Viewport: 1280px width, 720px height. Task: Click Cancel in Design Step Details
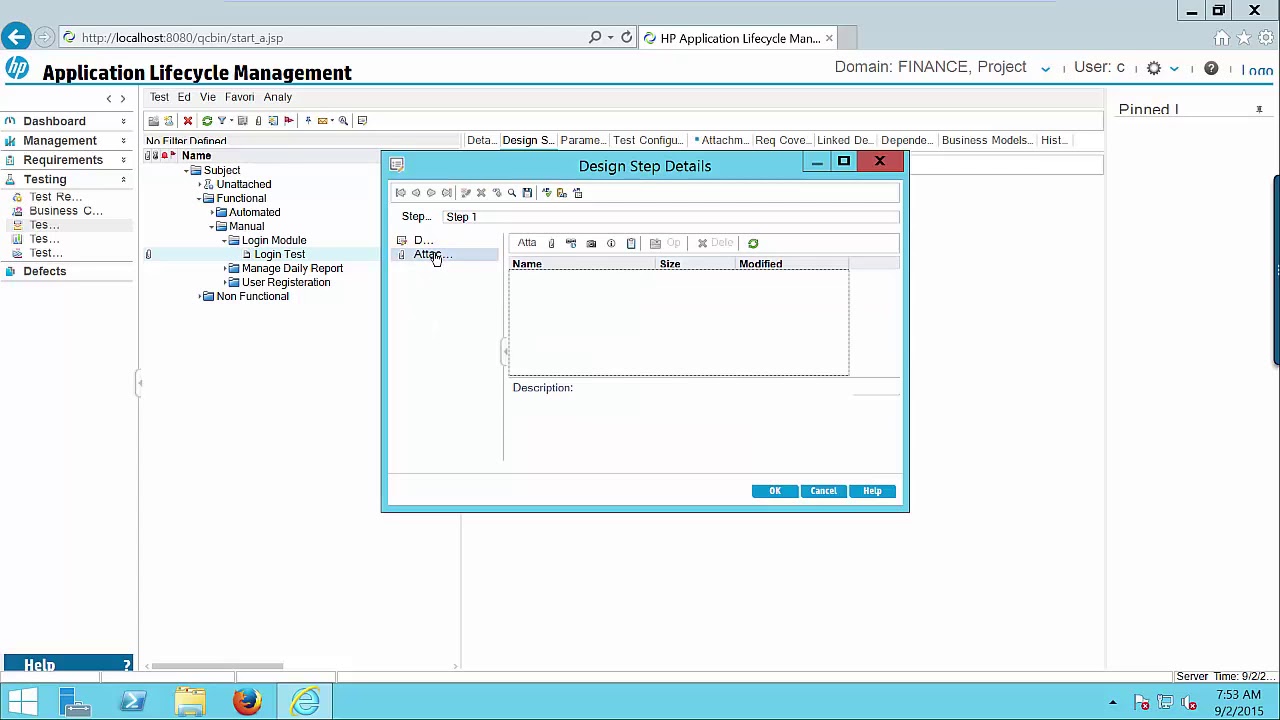click(x=823, y=491)
